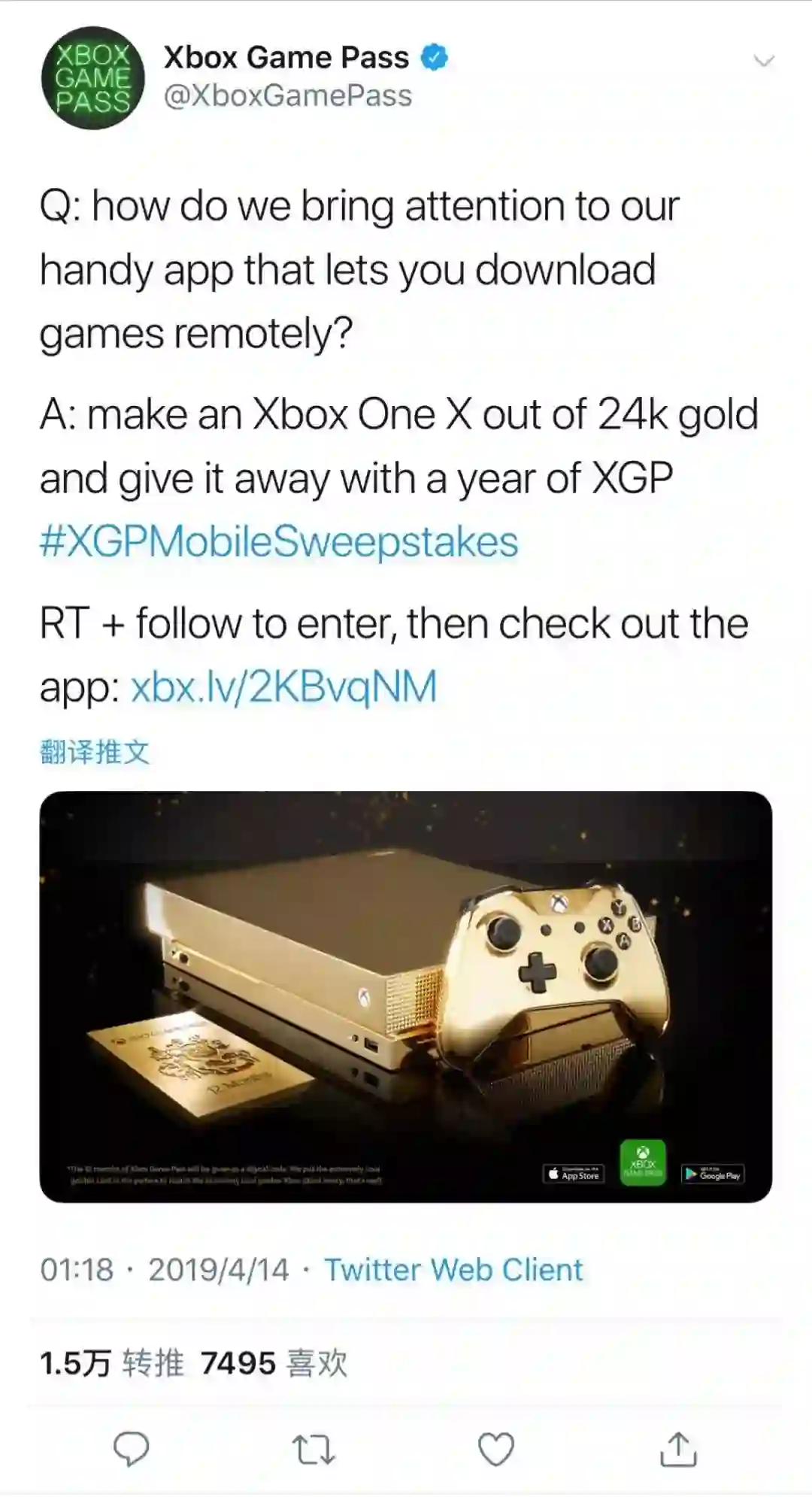Image resolution: width=812 pixels, height=1497 pixels.
Task: View the 1.5万 转推 retweets list
Action: [112, 1363]
